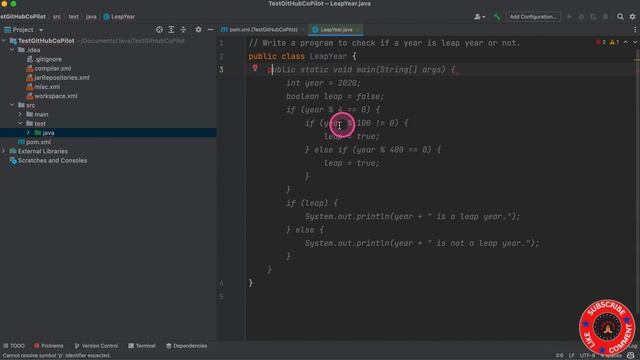Image resolution: width=640 pixels, height=360 pixels.
Task: Click the red error bulb in gutter
Action: pyautogui.click(x=255, y=68)
